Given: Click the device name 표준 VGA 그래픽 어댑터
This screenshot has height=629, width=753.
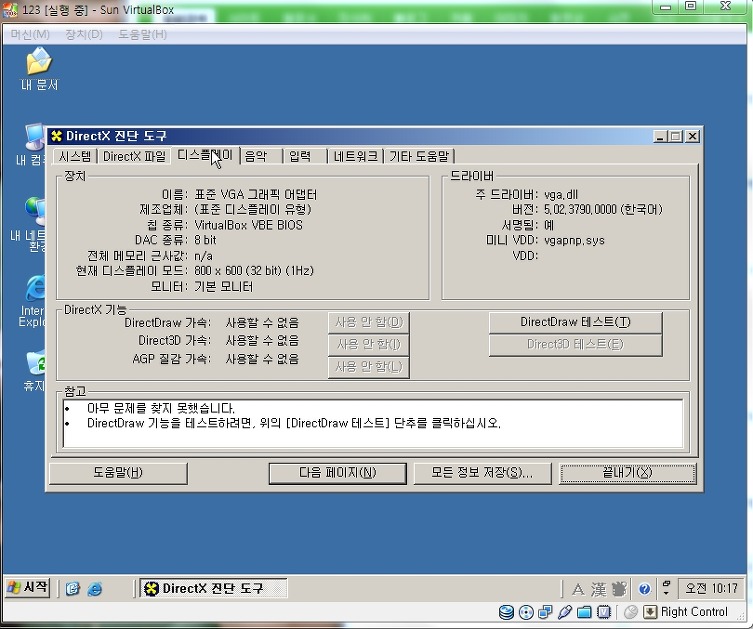Looking at the screenshot, I should [255, 195].
